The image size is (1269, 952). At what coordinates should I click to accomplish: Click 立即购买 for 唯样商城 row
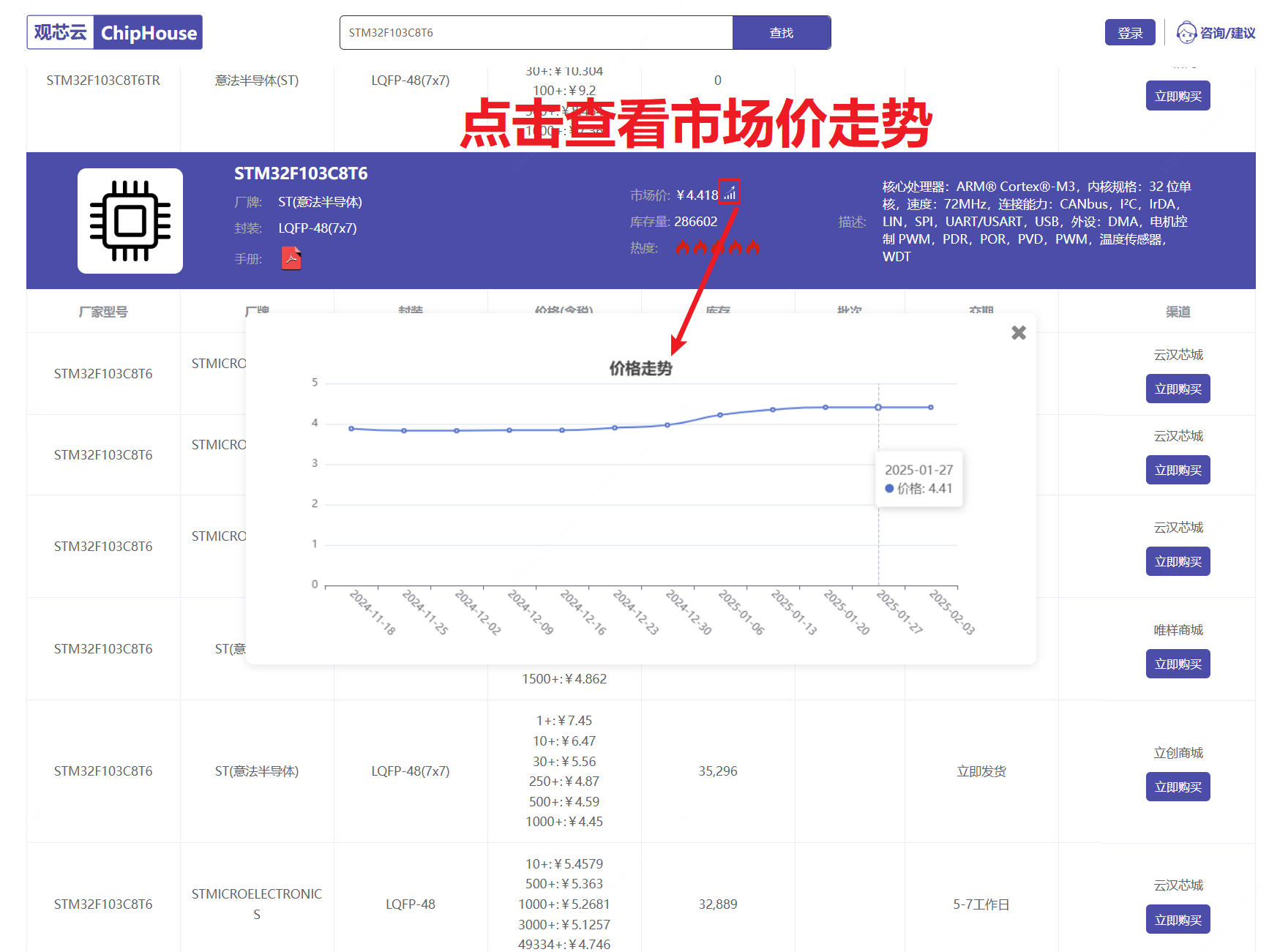click(x=1178, y=664)
